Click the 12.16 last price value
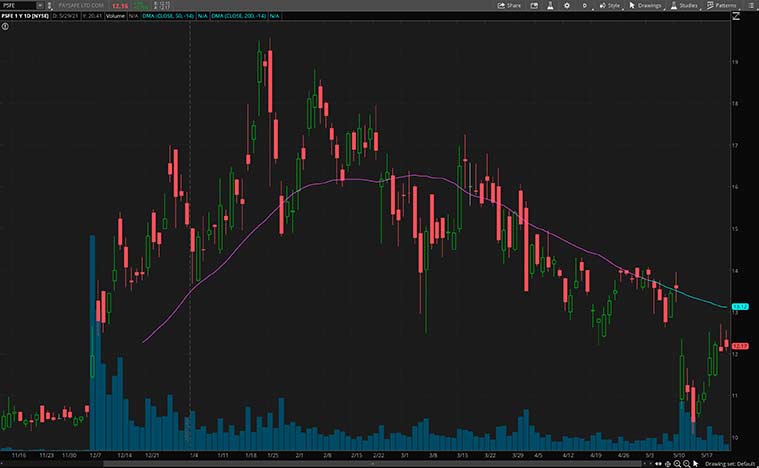 [x=120, y=6]
